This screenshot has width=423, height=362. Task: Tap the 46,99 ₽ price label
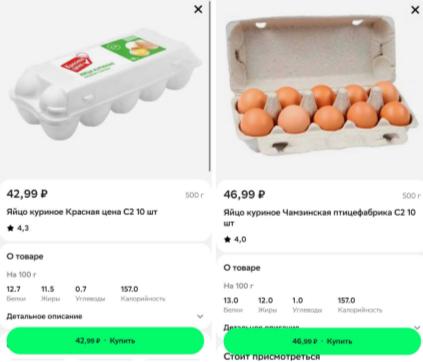(244, 194)
